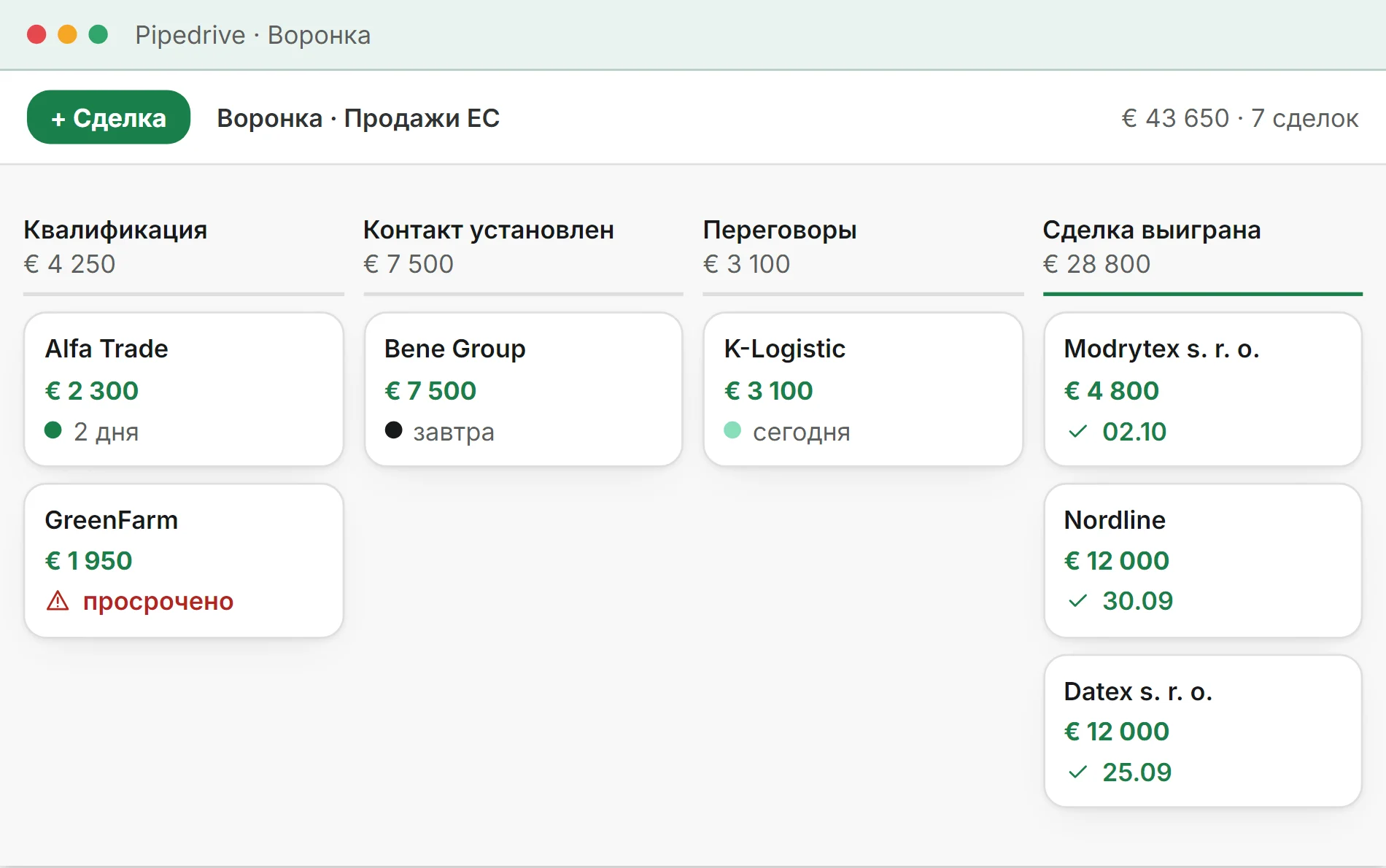Image resolution: width=1386 pixels, height=868 pixels.
Task: Select the Сделка выиграна stage header
Action: point(1152,230)
